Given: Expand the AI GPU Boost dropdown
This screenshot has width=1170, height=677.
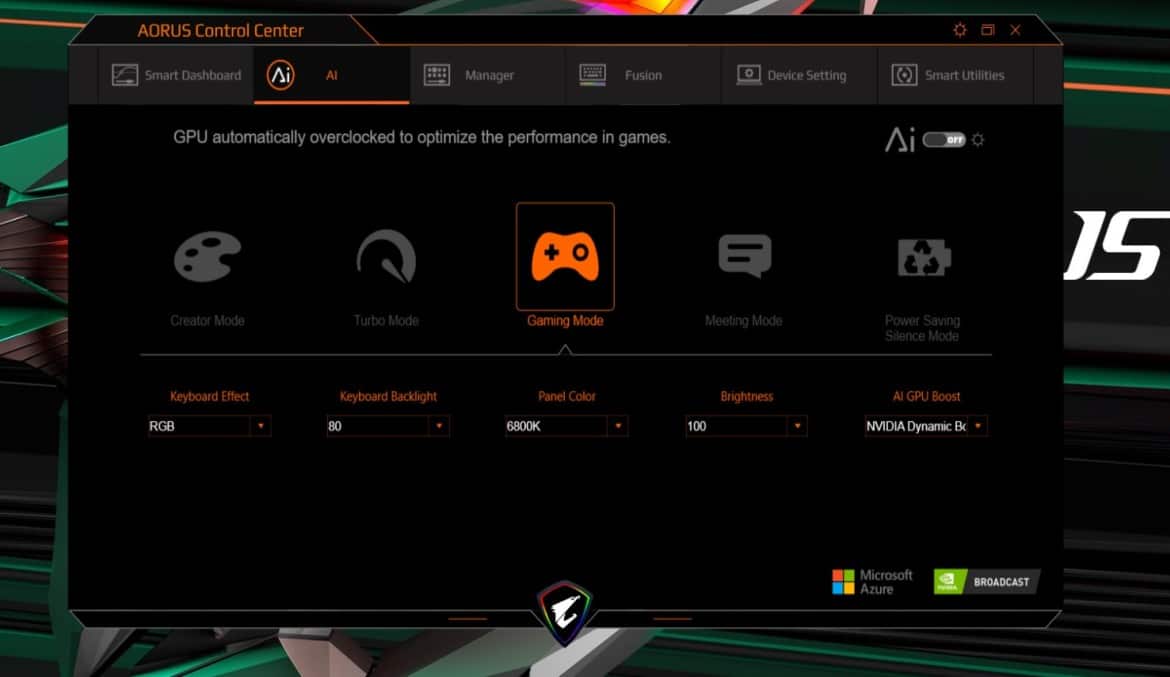Looking at the screenshot, I should coord(977,426).
